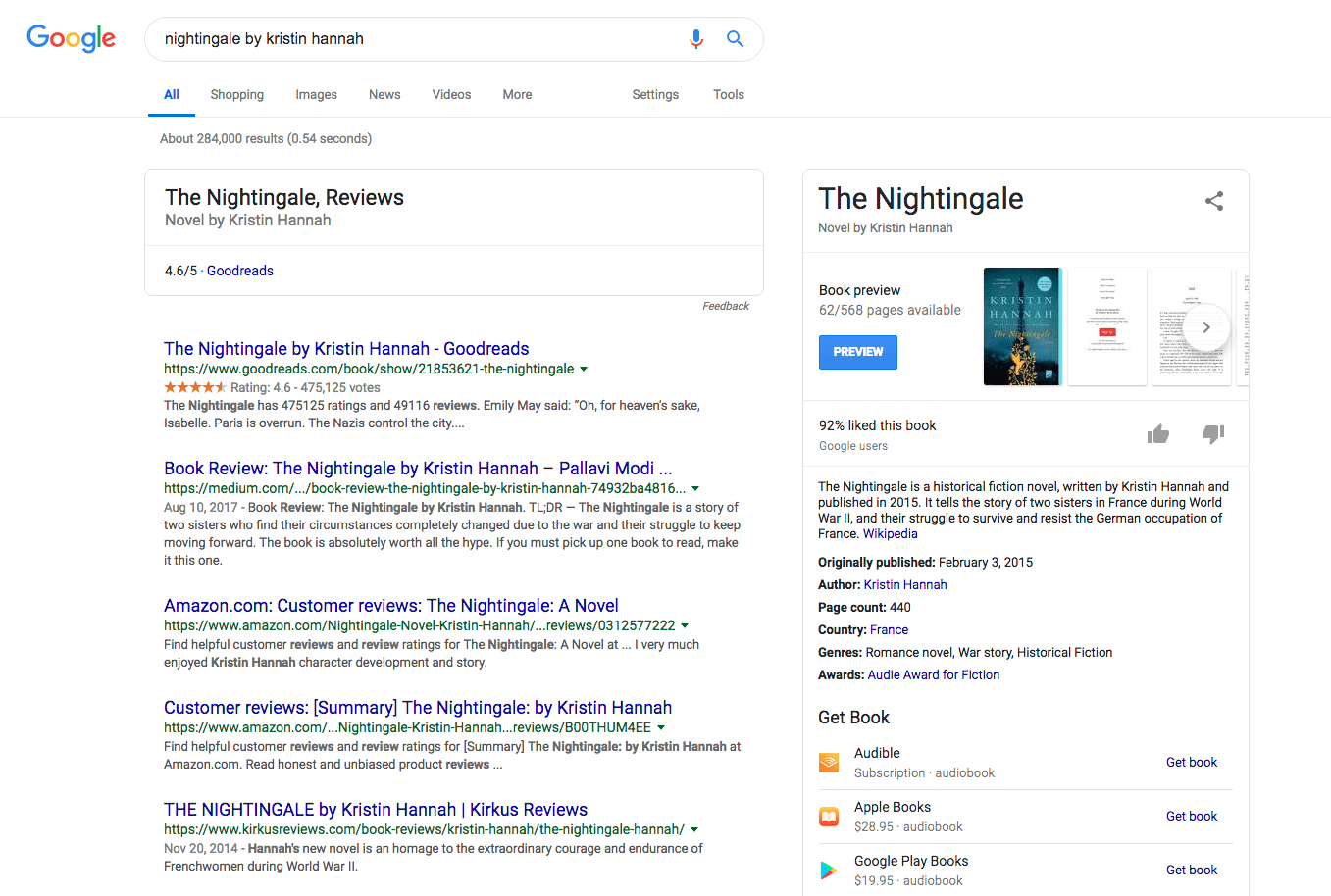Open Summary customer reviews Amazon result
1331x896 pixels.
(x=418, y=708)
